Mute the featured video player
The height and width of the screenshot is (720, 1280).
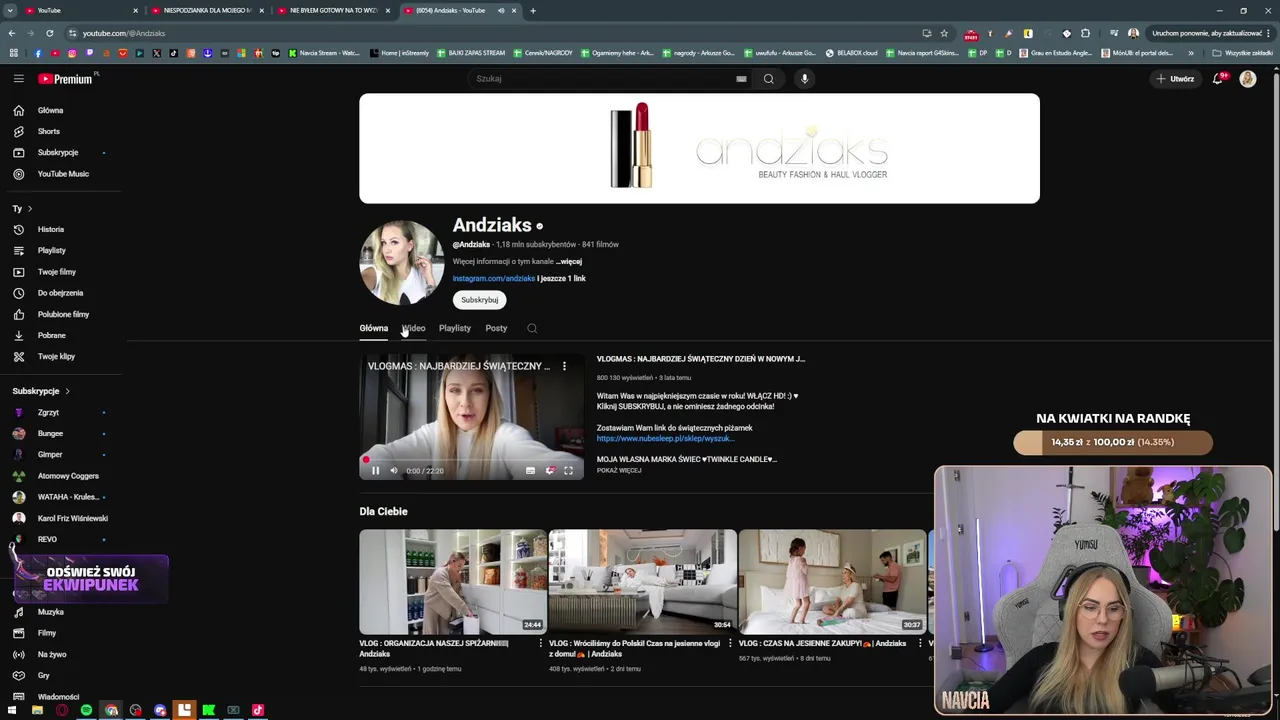[x=393, y=470]
